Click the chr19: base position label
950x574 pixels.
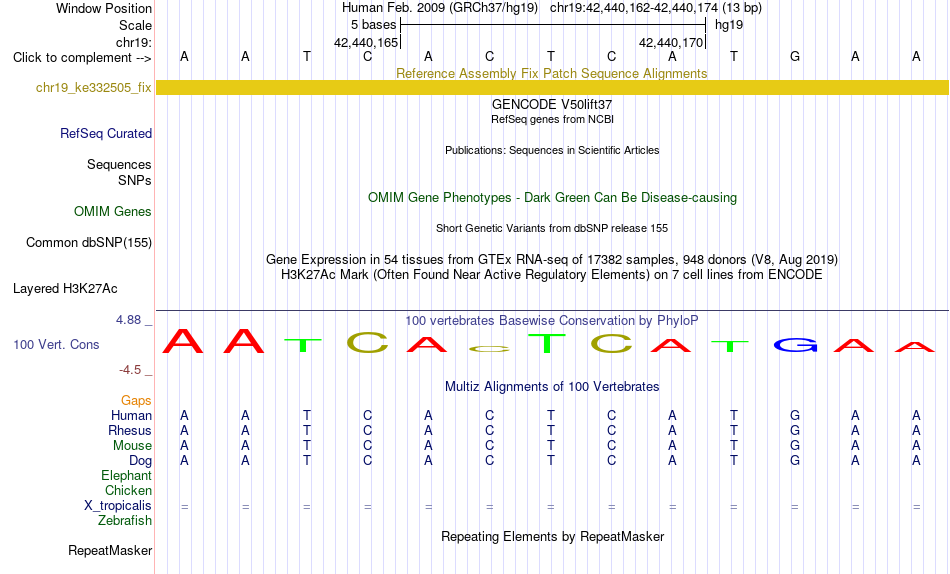(x=134, y=42)
